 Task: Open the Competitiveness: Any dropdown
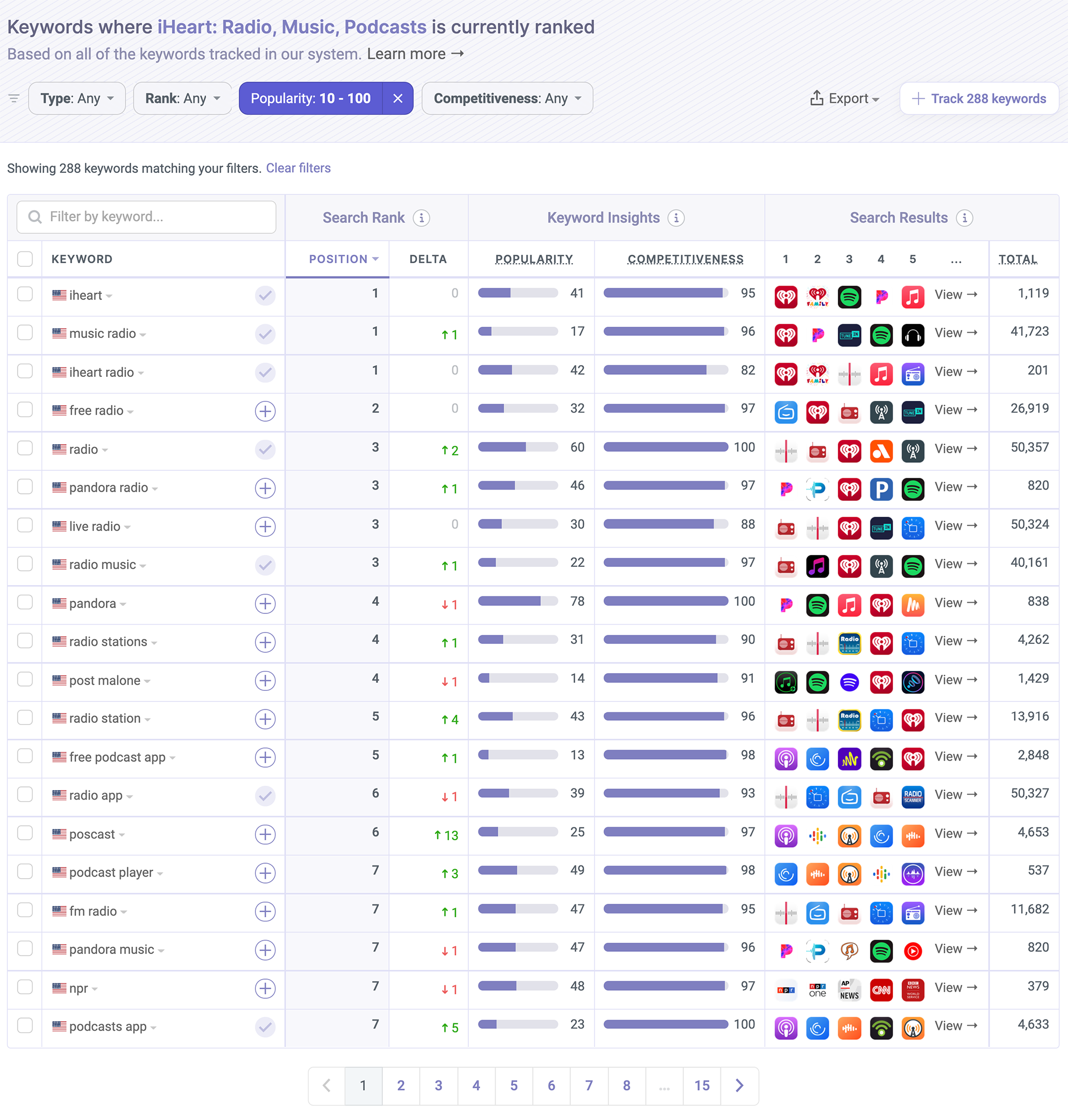click(x=507, y=98)
